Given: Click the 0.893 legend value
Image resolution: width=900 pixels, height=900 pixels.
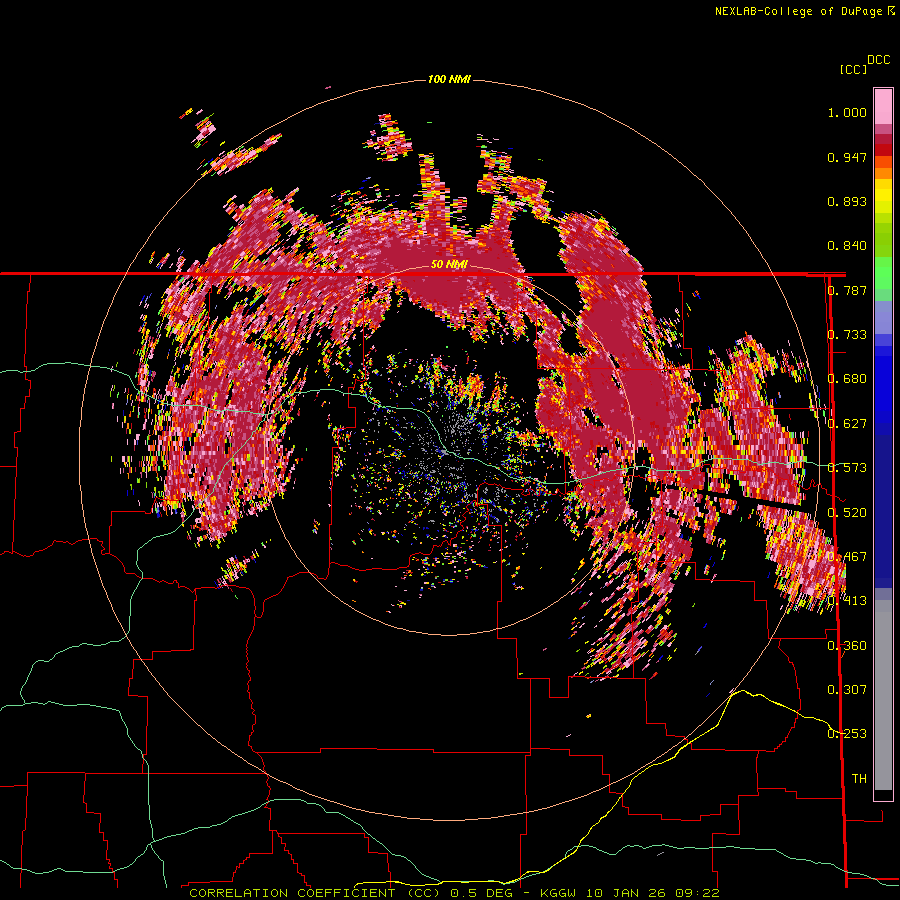Looking at the screenshot, I should (x=847, y=201).
